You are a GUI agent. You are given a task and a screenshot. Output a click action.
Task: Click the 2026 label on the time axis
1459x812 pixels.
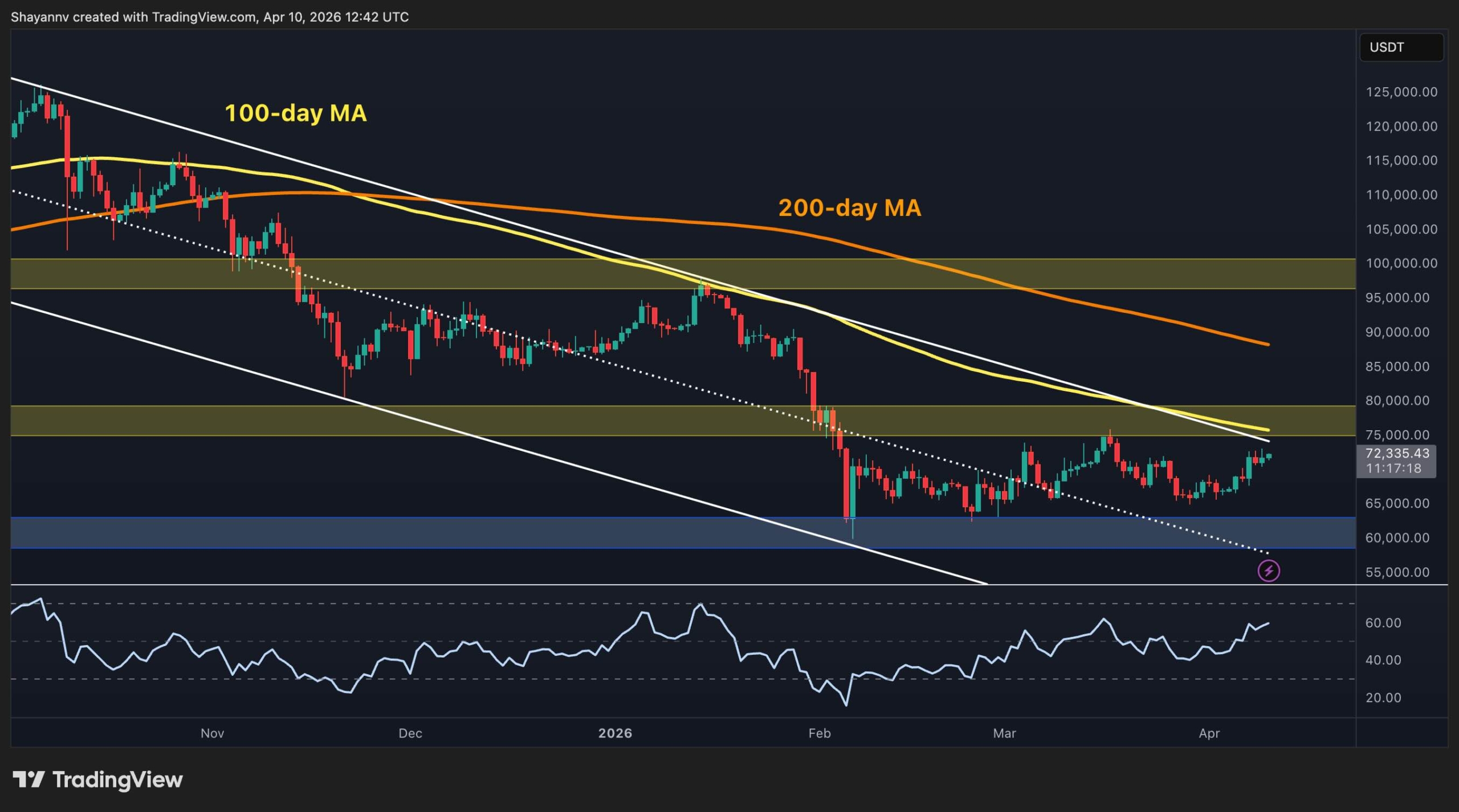[616, 733]
